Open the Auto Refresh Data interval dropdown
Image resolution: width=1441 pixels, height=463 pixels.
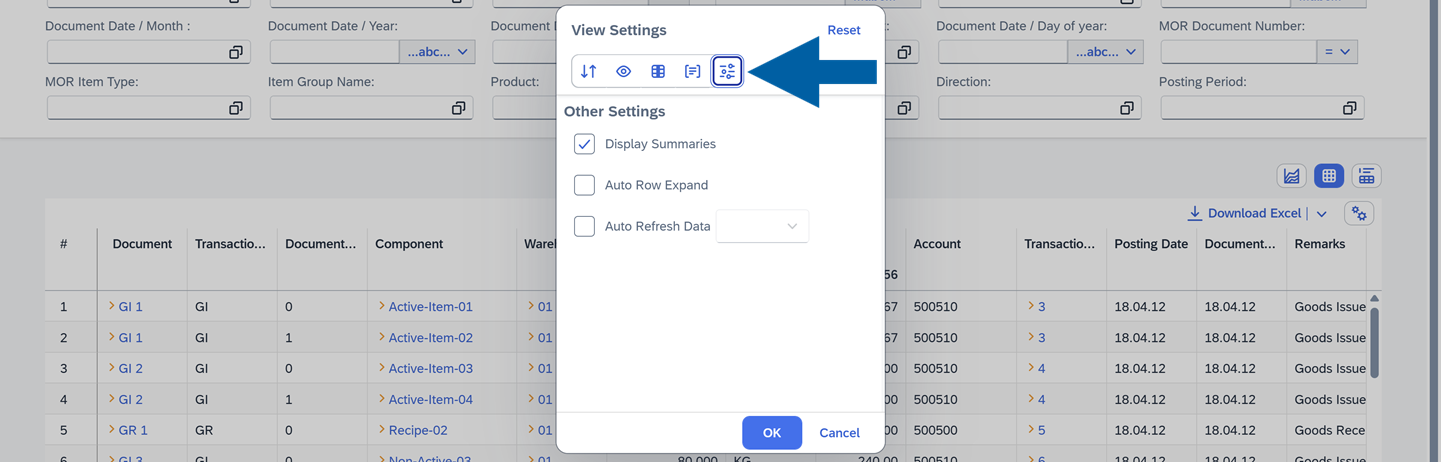(x=762, y=226)
